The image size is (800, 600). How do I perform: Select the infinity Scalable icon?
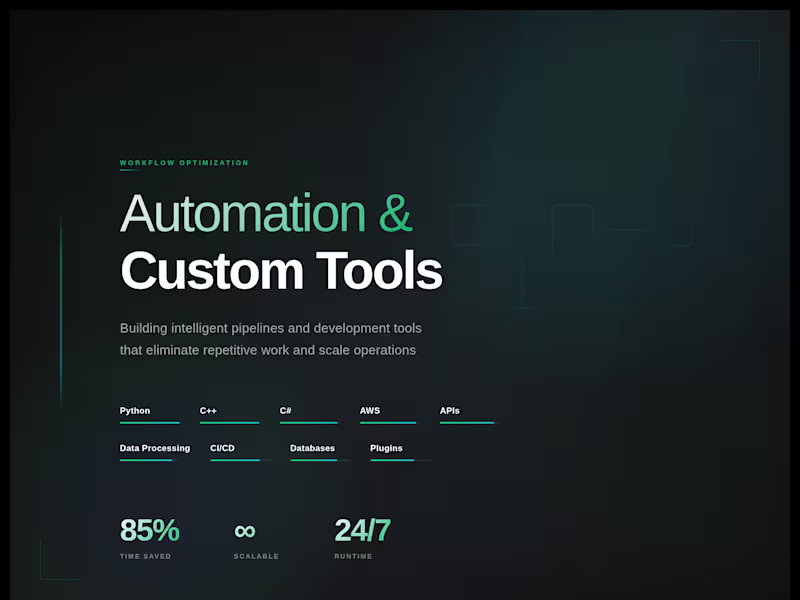(x=246, y=531)
